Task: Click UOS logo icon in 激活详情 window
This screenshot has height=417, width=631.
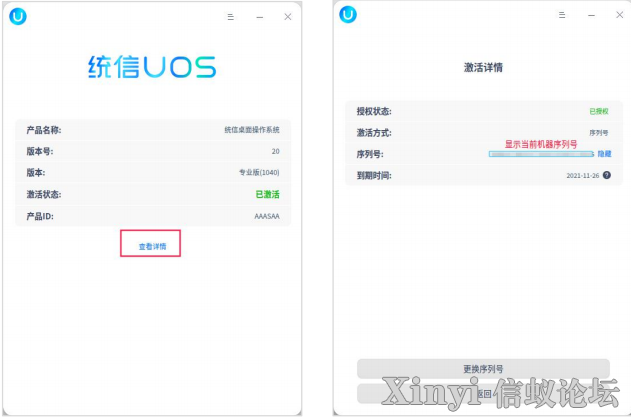Action: click(348, 14)
